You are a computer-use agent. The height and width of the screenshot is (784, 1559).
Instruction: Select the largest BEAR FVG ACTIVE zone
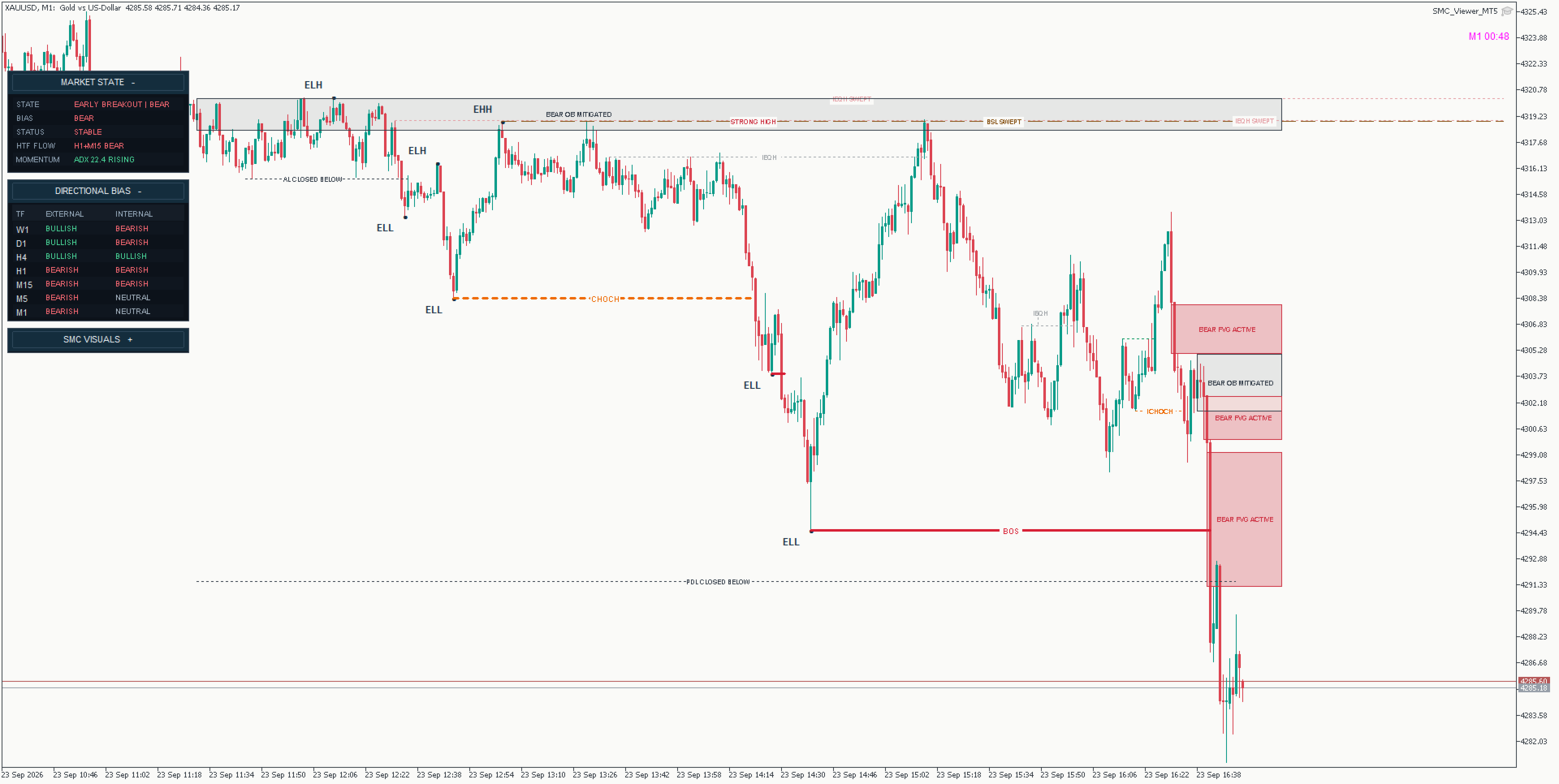[x=1245, y=519]
